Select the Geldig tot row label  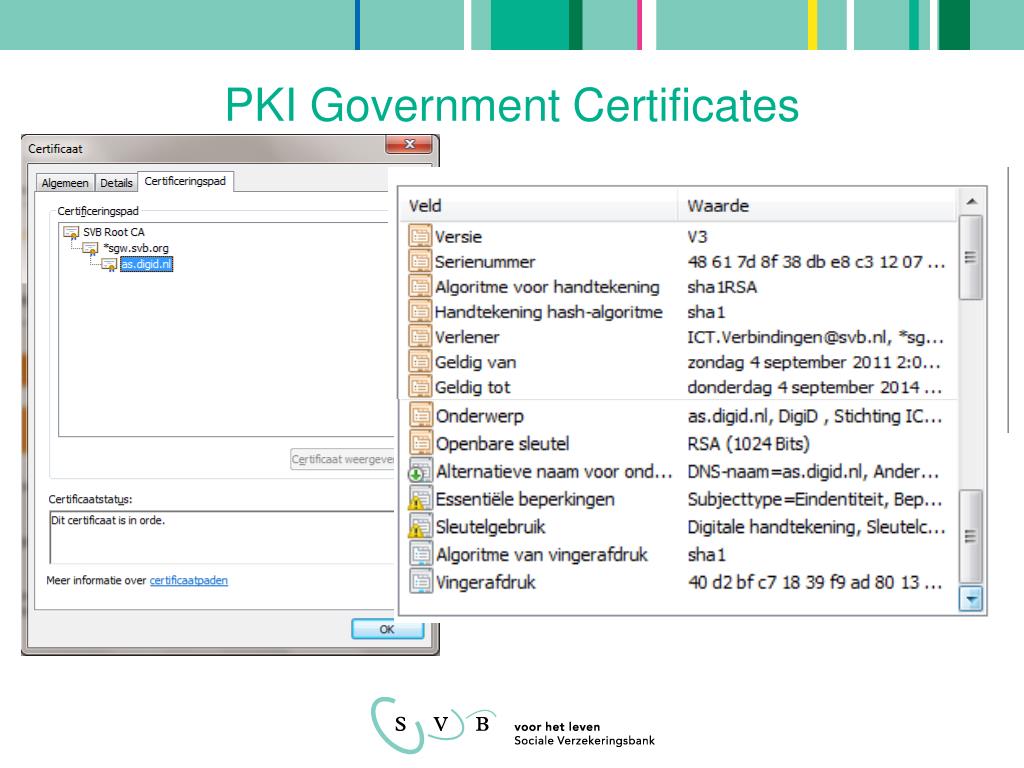tap(472, 387)
